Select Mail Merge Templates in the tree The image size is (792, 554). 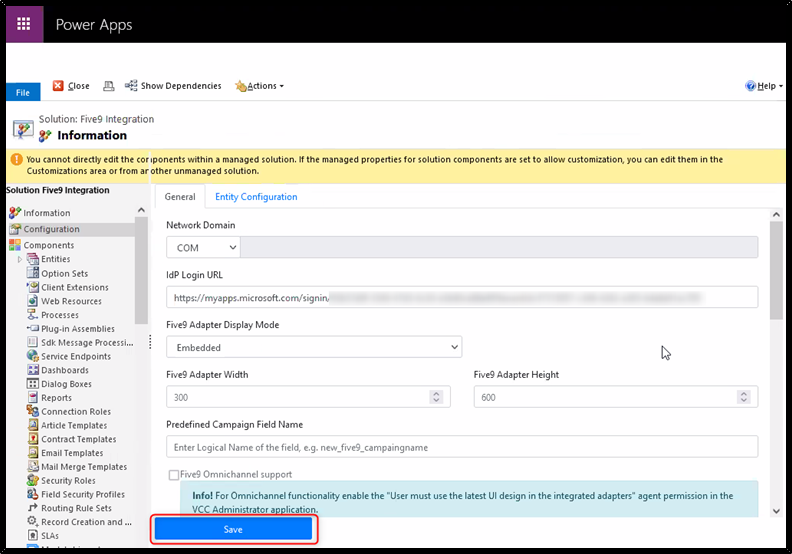pyautogui.click(x=84, y=467)
